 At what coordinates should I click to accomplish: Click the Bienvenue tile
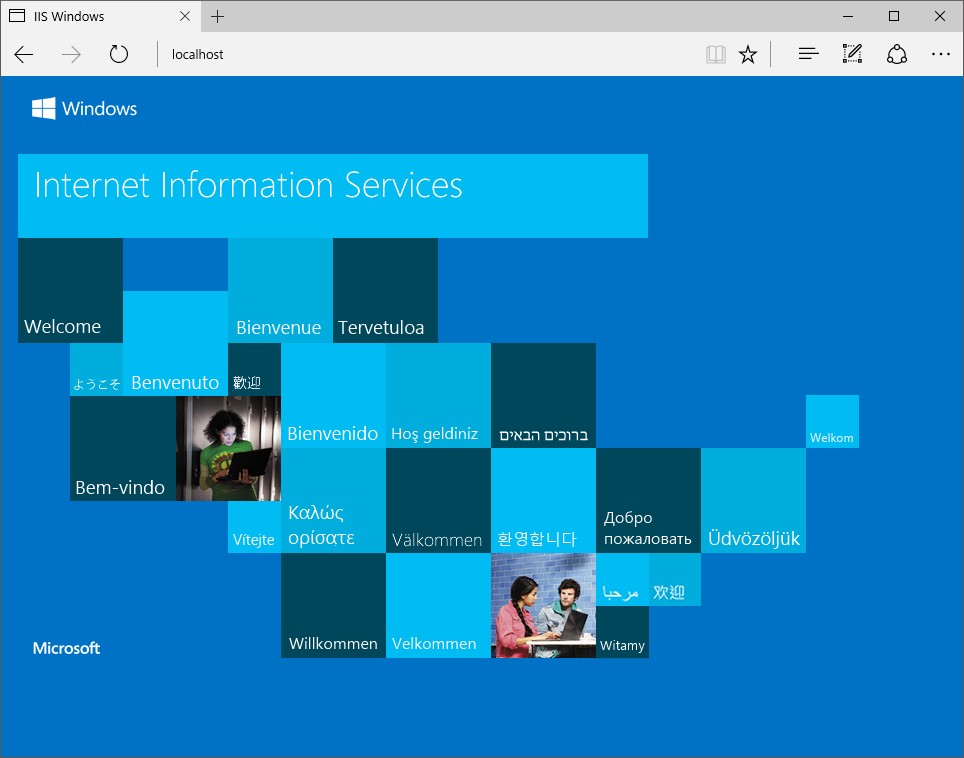[280, 290]
